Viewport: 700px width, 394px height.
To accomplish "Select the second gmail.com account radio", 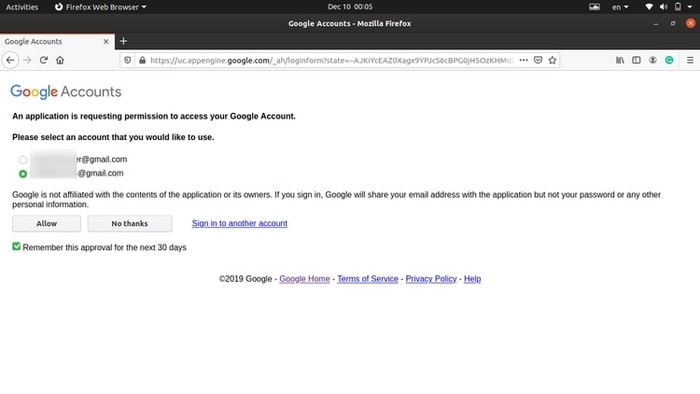I will [x=23, y=174].
